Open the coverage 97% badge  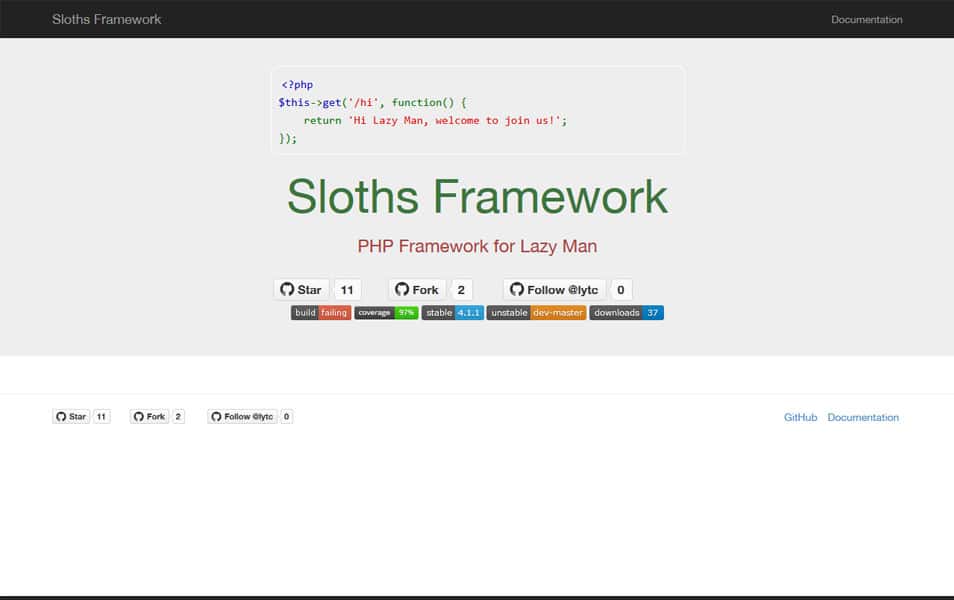386,313
